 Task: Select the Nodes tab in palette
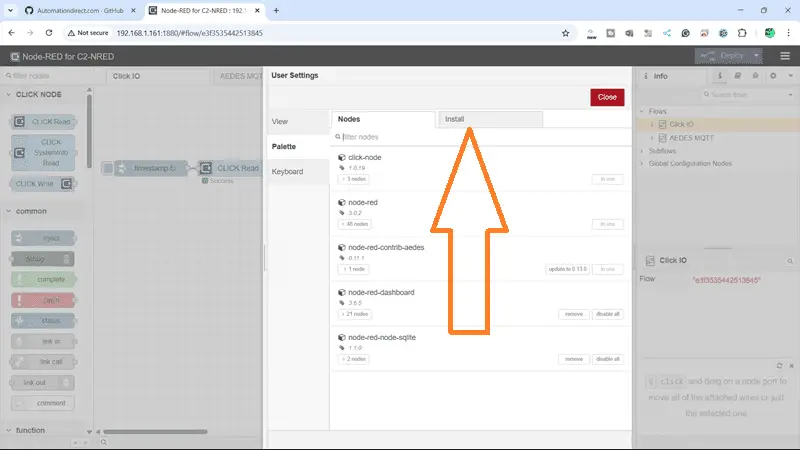[x=383, y=119]
